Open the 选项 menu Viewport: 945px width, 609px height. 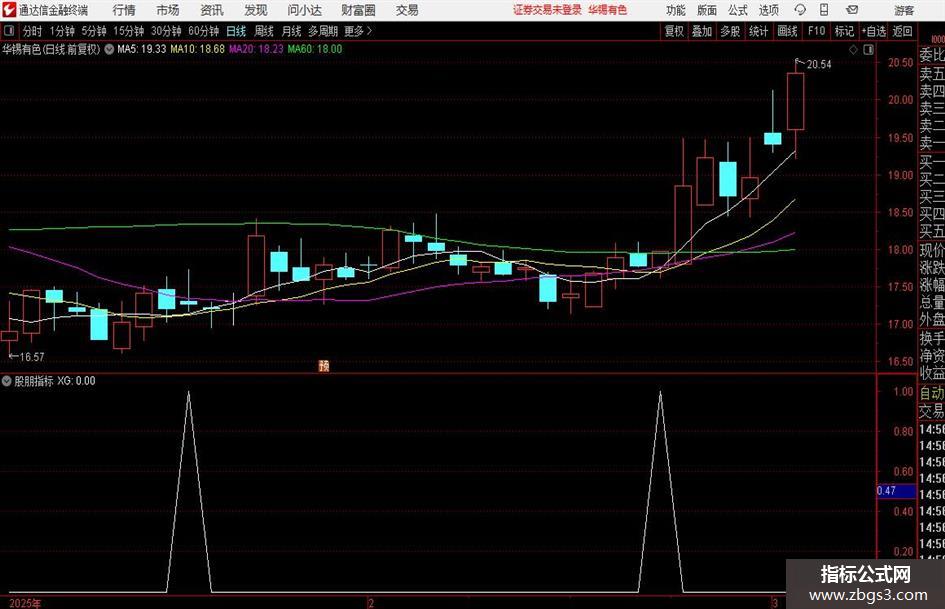click(768, 10)
